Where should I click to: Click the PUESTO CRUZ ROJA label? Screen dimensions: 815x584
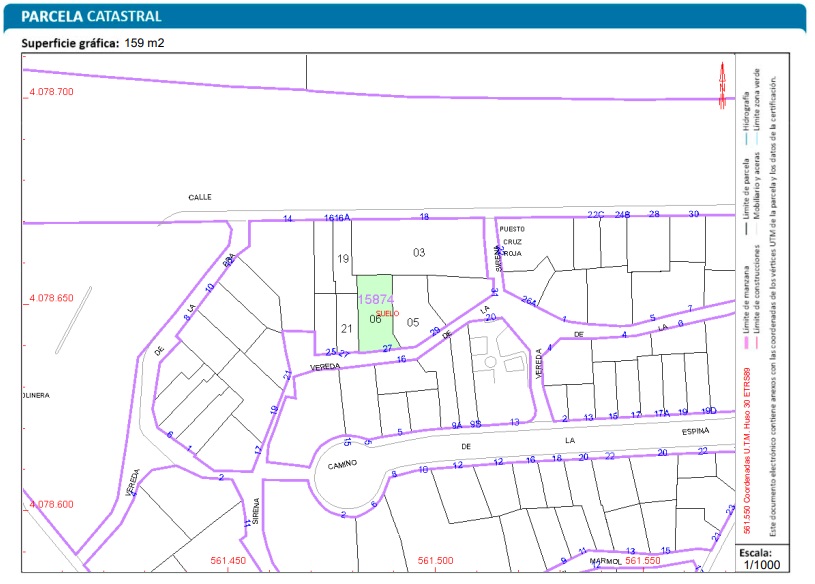(512, 241)
